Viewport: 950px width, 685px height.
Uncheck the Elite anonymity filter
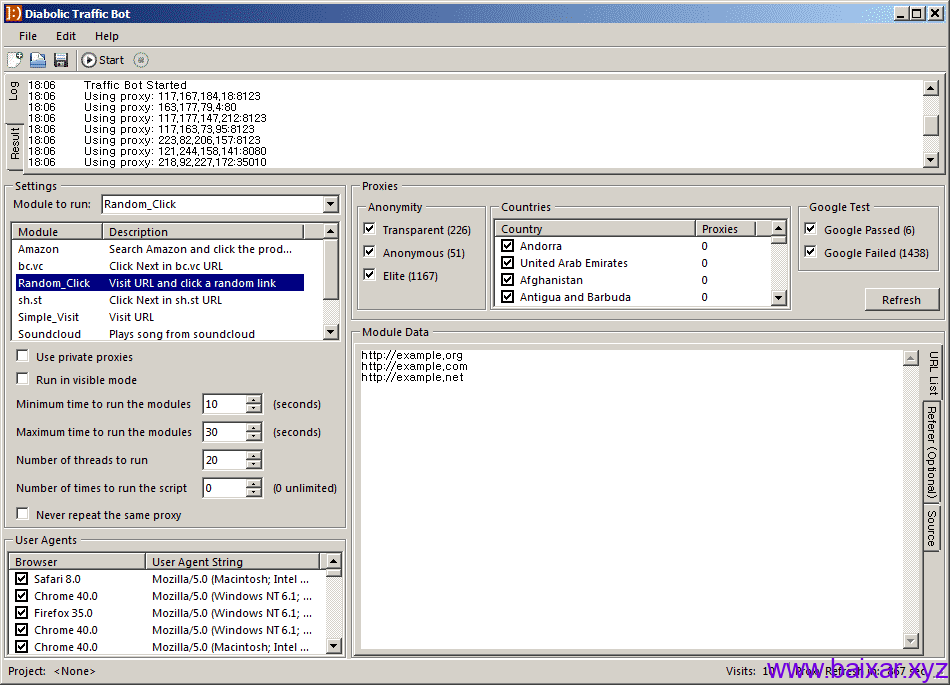tap(370, 274)
